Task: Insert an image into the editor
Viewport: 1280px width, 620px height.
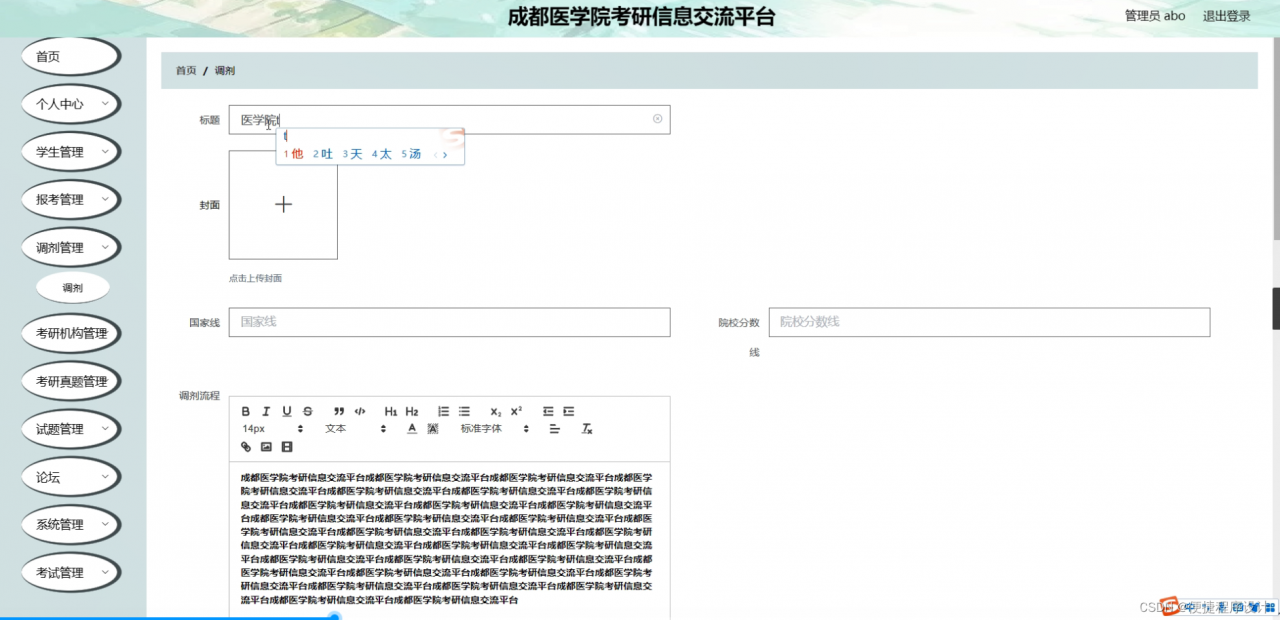Action: pos(267,447)
